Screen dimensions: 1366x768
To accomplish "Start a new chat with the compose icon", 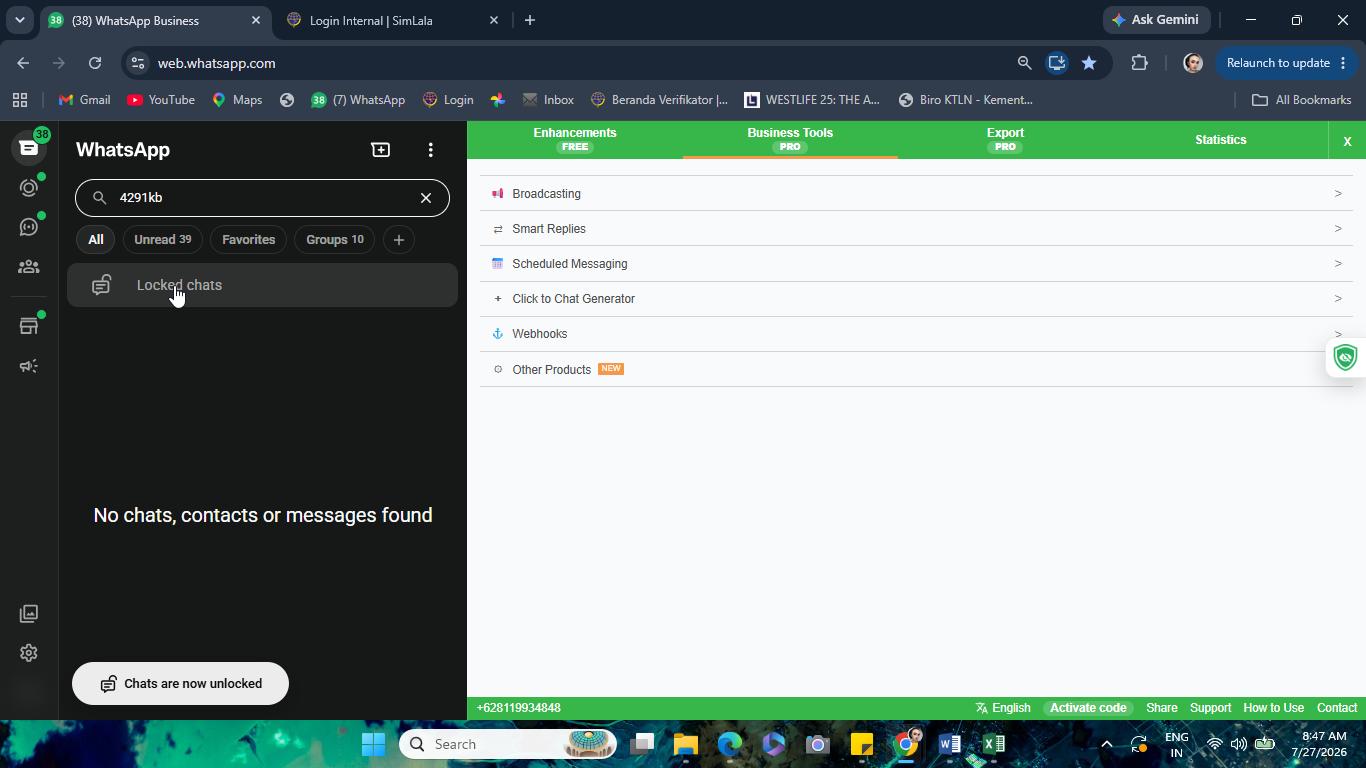I will click(380, 149).
